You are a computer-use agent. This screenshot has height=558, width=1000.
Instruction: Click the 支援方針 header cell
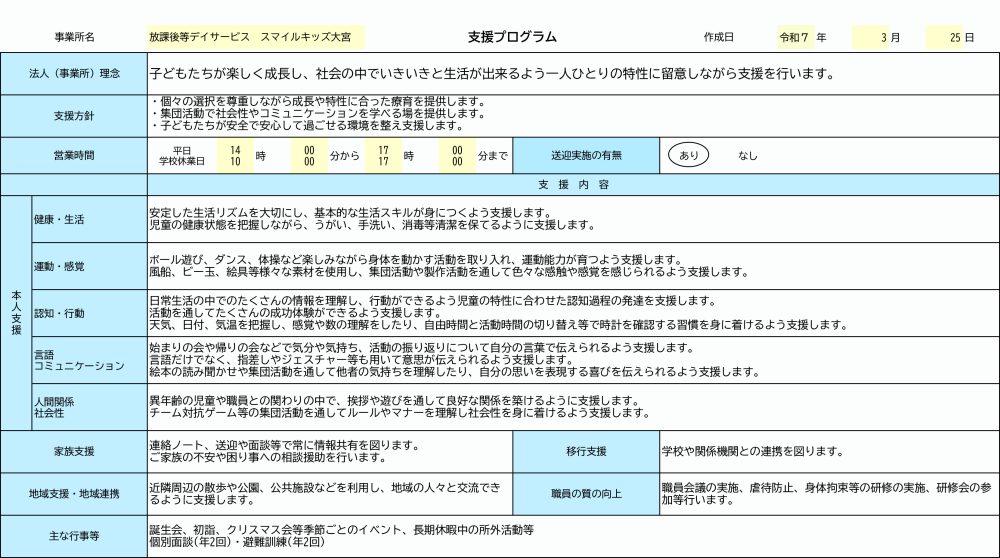(x=74, y=116)
